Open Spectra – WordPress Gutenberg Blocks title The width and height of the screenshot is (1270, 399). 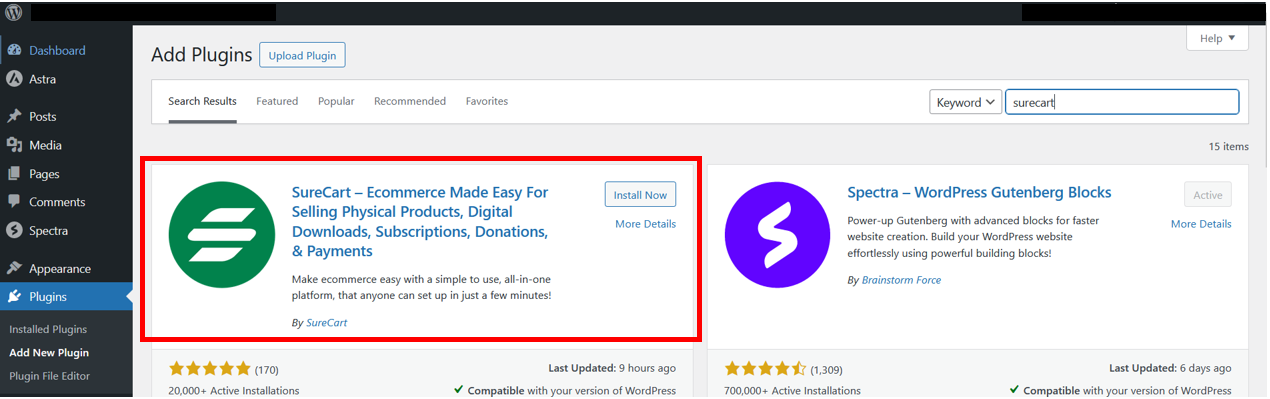pos(979,192)
